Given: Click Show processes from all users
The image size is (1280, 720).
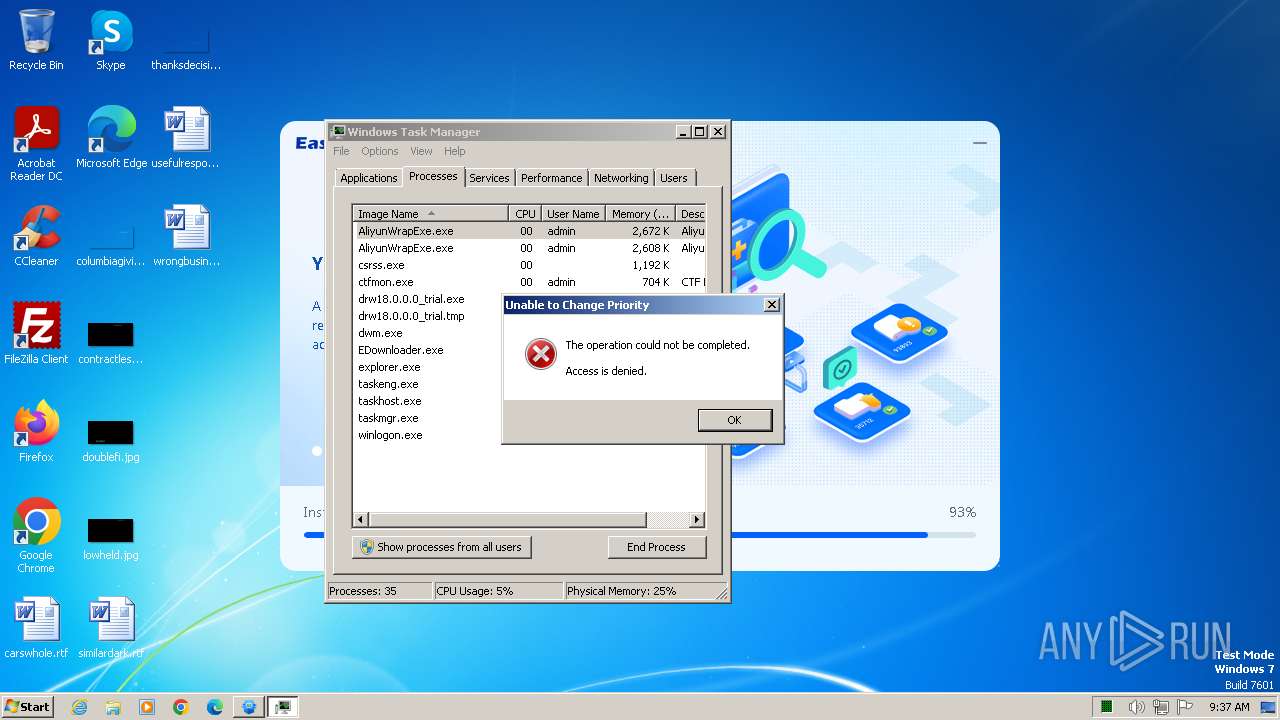Looking at the screenshot, I should 442,547.
